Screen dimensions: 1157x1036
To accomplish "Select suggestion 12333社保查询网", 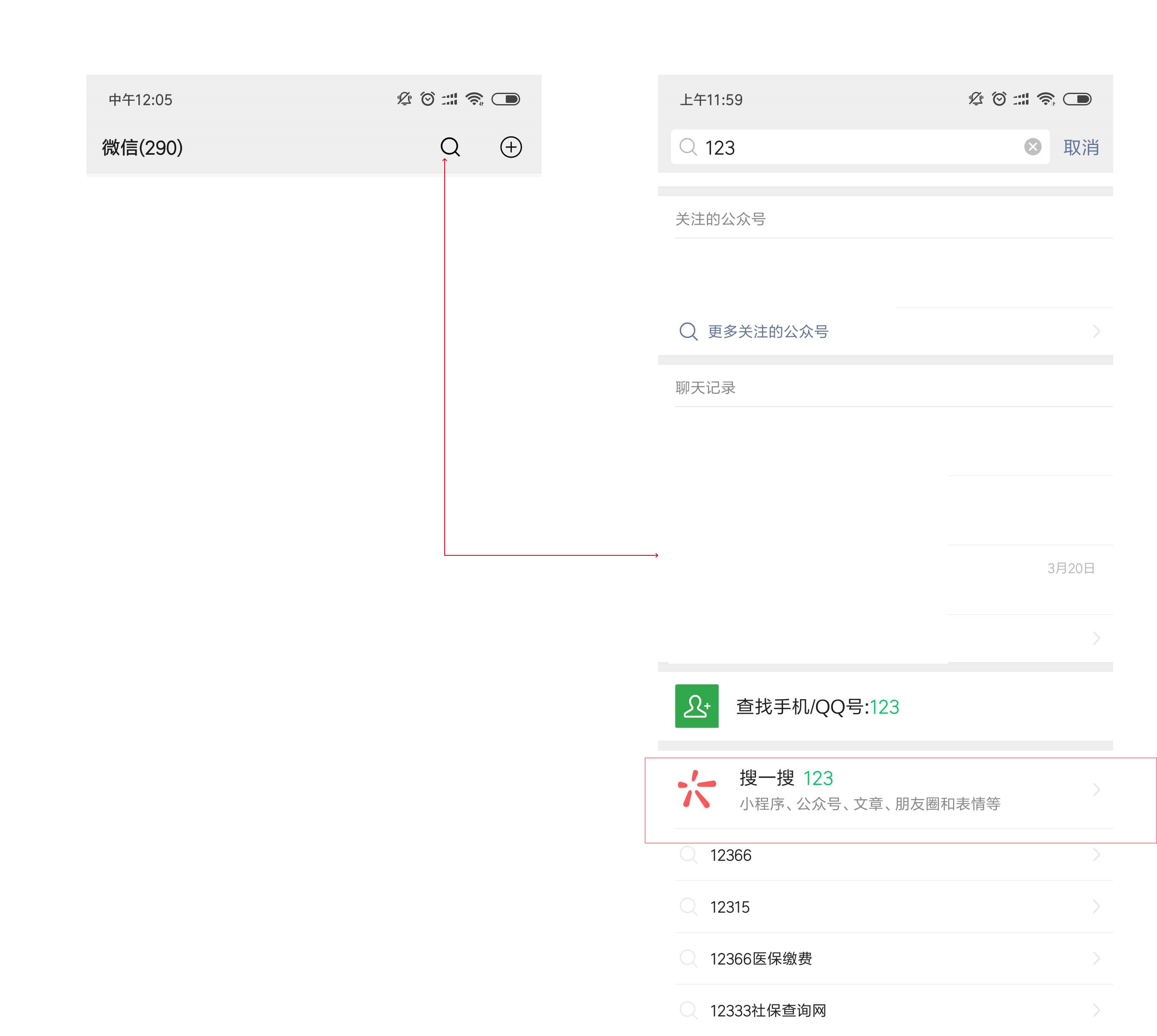I will pyautogui.click(x=768, y=1010).
